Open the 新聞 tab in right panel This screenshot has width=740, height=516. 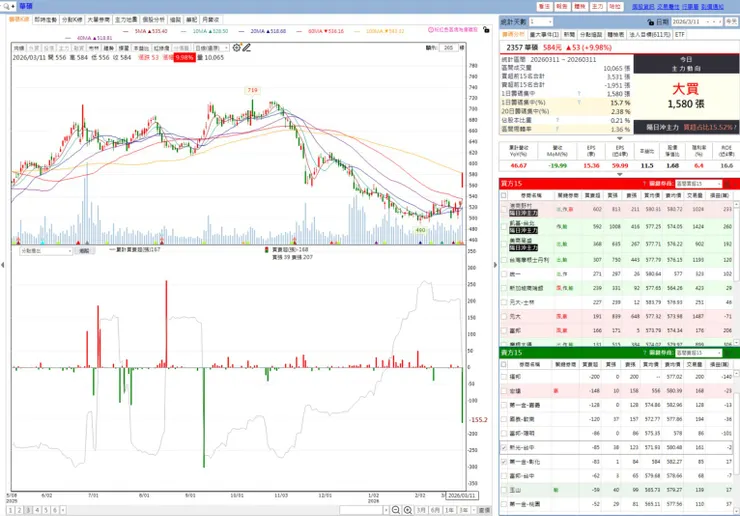569,34
